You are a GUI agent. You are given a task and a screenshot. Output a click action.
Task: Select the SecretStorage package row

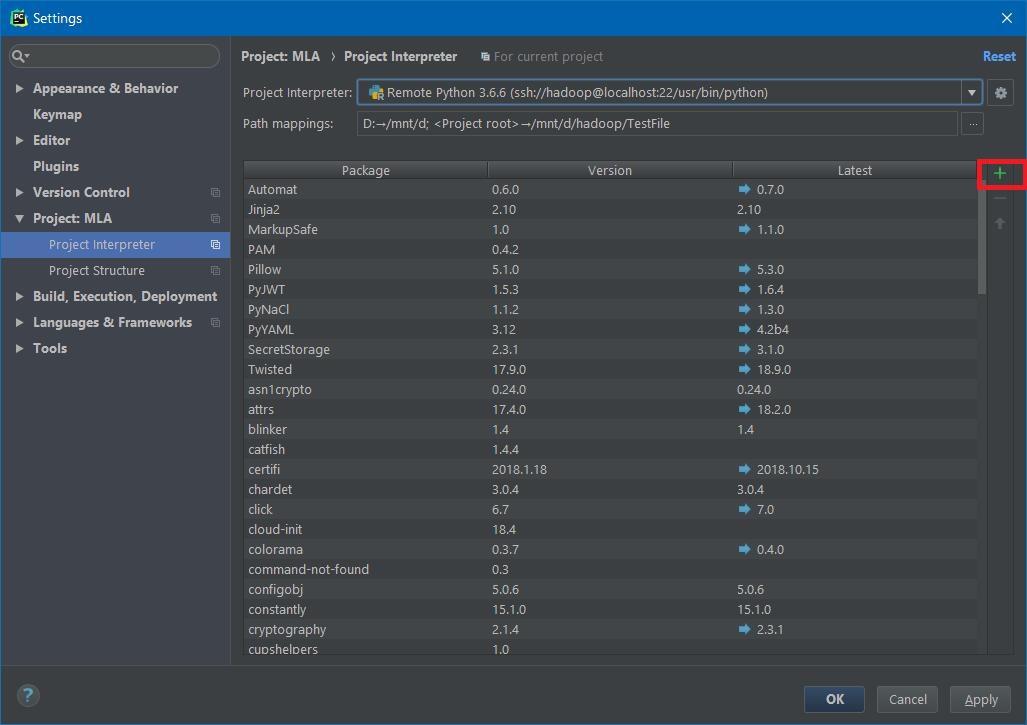[610, 349]
